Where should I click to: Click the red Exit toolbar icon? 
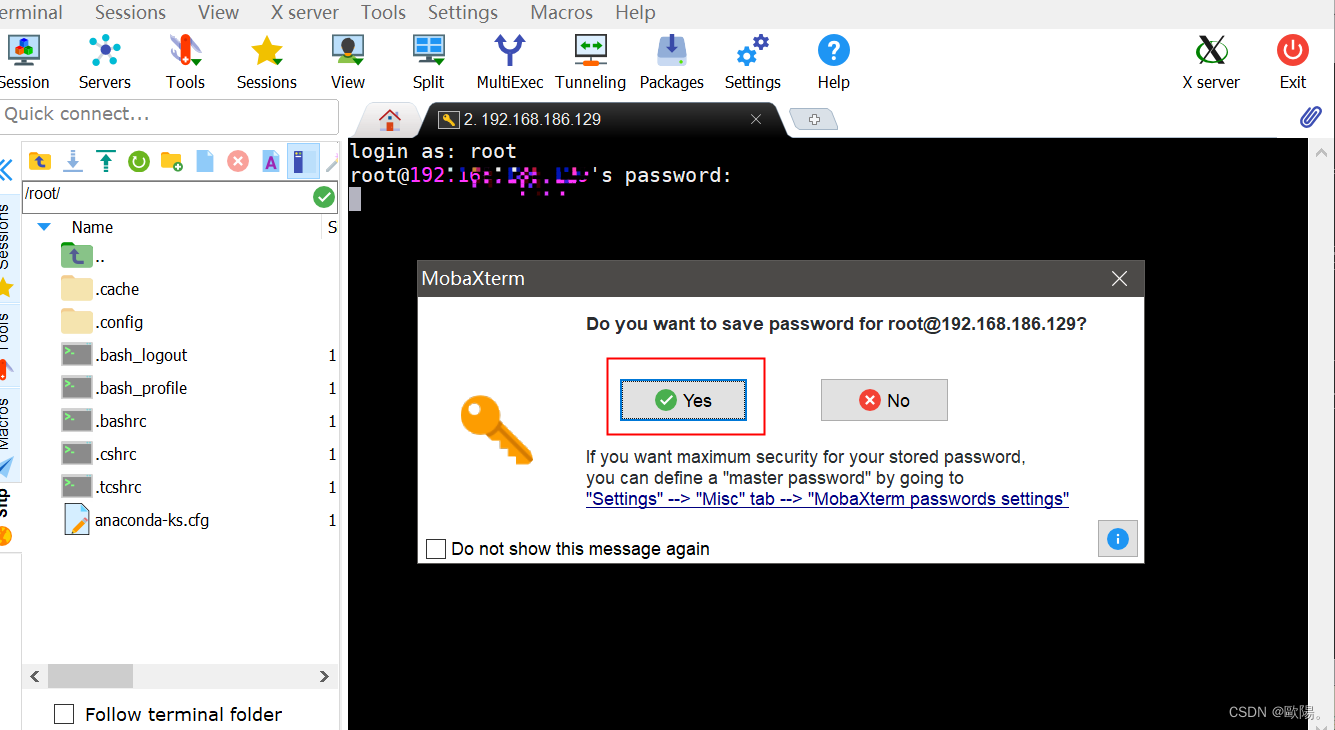(1293, 61)
